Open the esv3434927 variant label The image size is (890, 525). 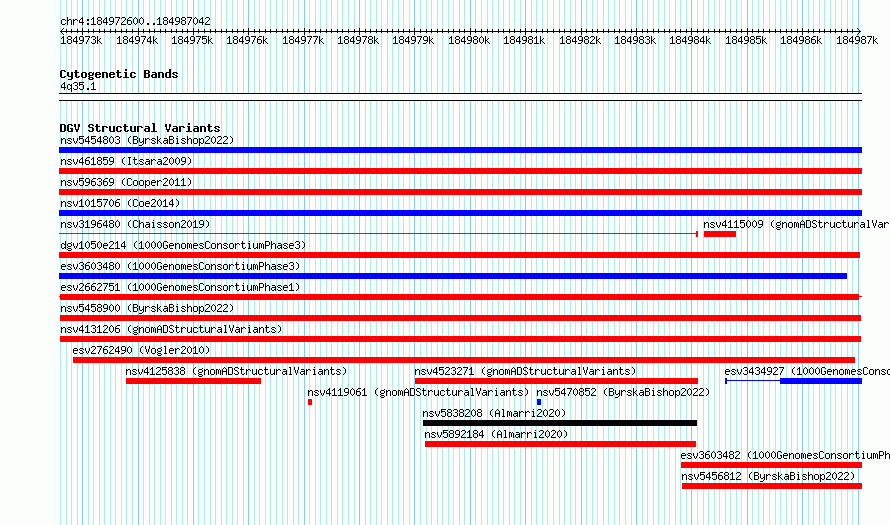click(807, 371)
